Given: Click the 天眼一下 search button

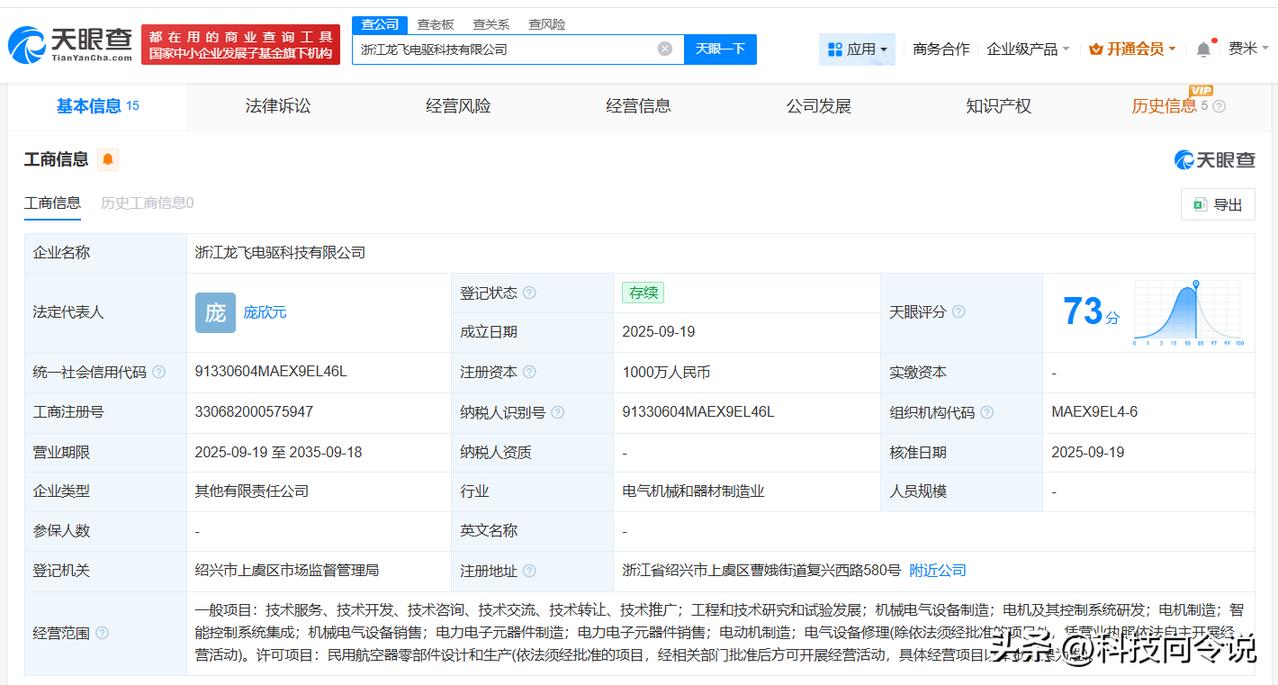Looking at the screenshot, I should click(720, 49).
